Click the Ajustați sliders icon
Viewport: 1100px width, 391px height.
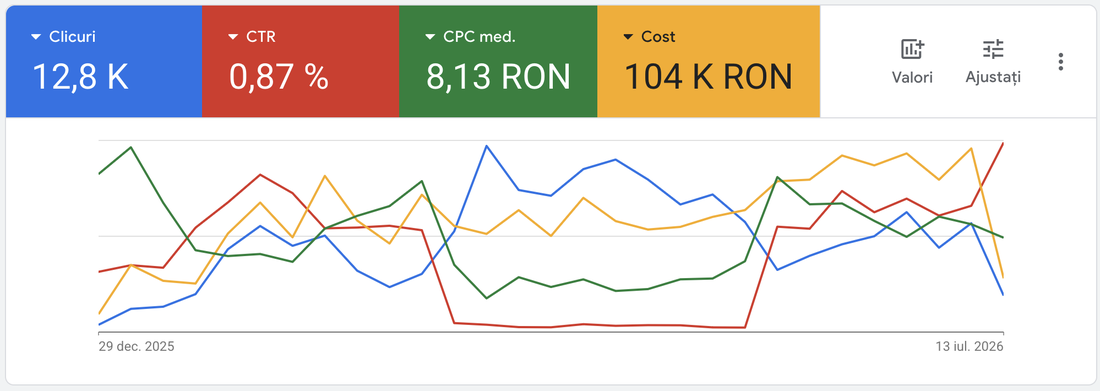click(993, 49)
